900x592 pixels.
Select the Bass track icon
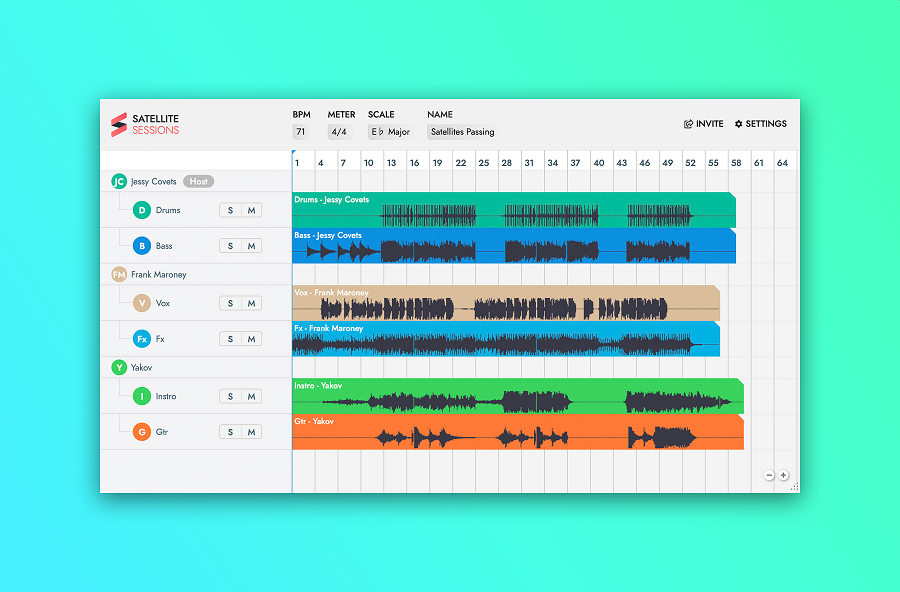pyautogui.click(x=142, y=246)
